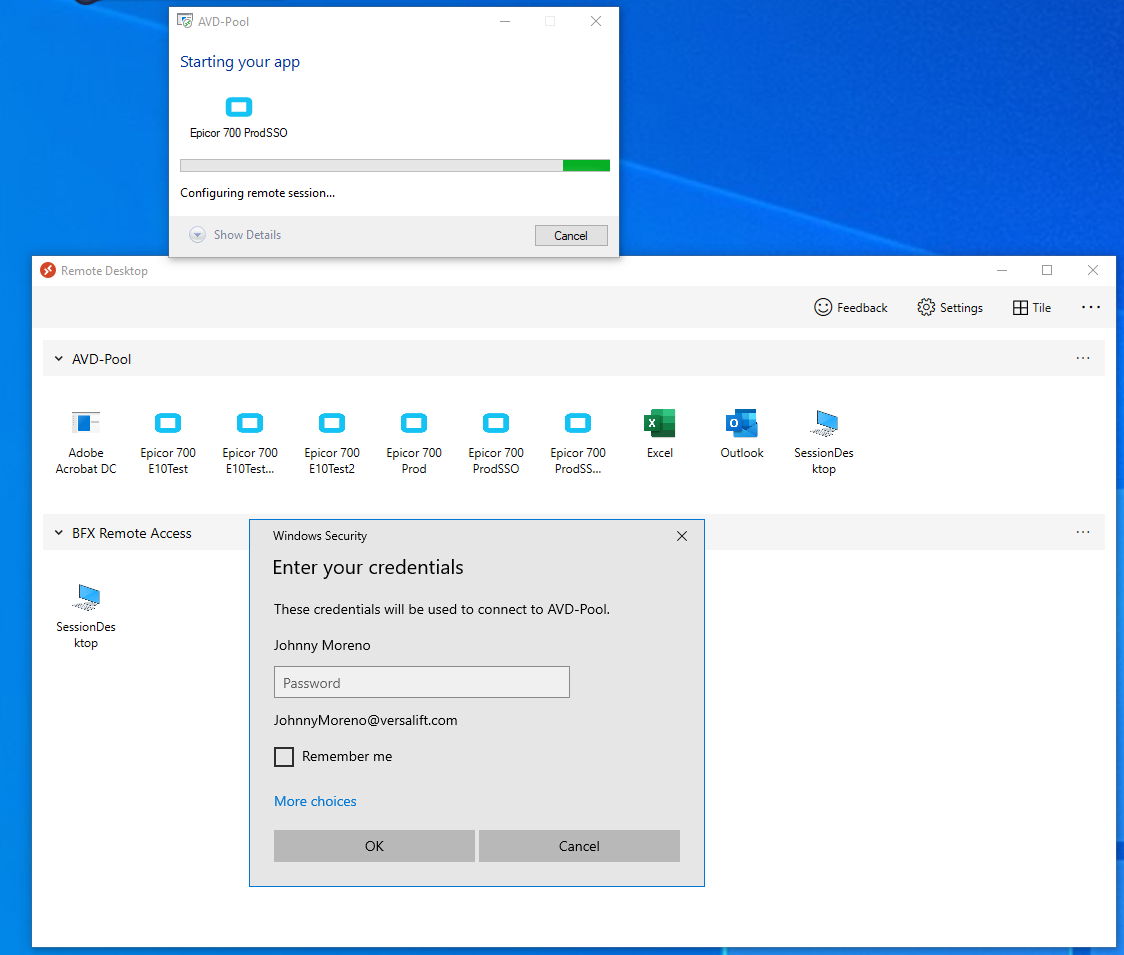The height and width of the screenshot is (955, 1124).
Task: Maximize the Remote Desktop window
Action: coord(1047,270)
